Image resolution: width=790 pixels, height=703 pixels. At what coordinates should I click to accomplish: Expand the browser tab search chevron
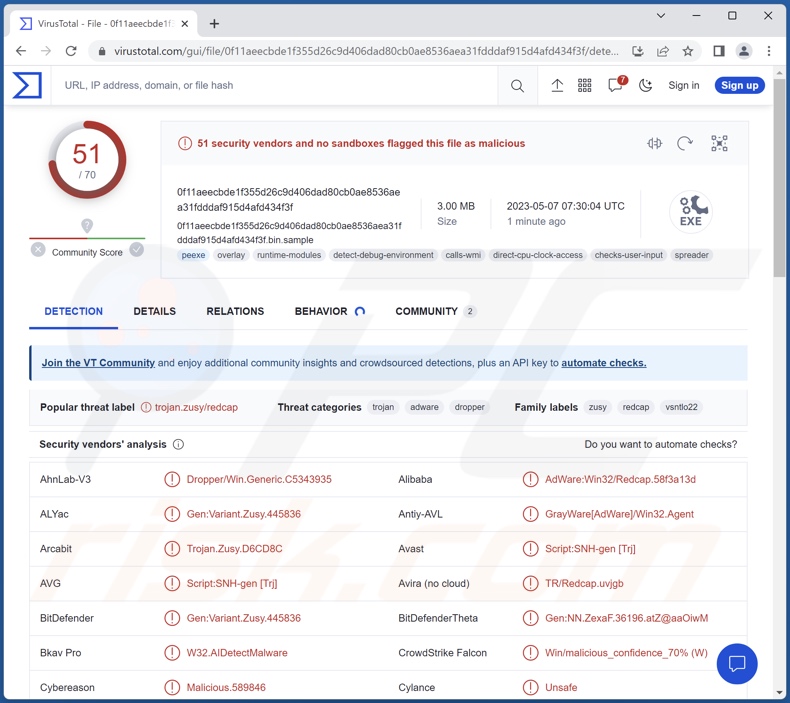point(661,16)
